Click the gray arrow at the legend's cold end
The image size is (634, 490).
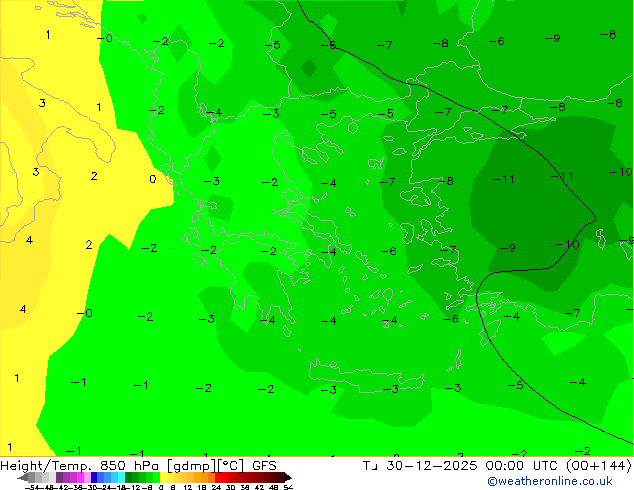click(23, 477)
